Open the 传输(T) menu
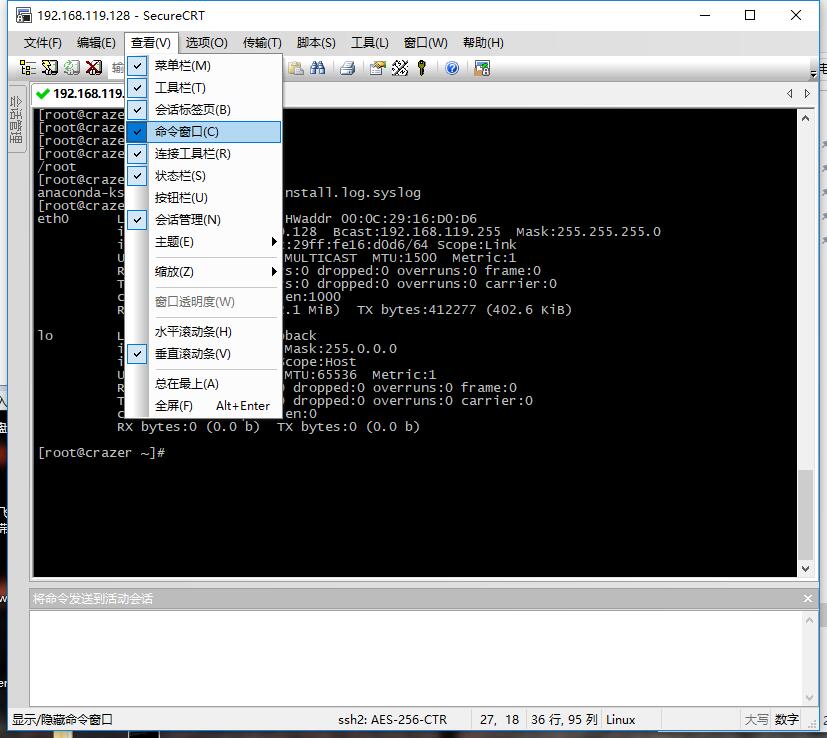This screenshot has width=827, height=738. pos(262,43)
